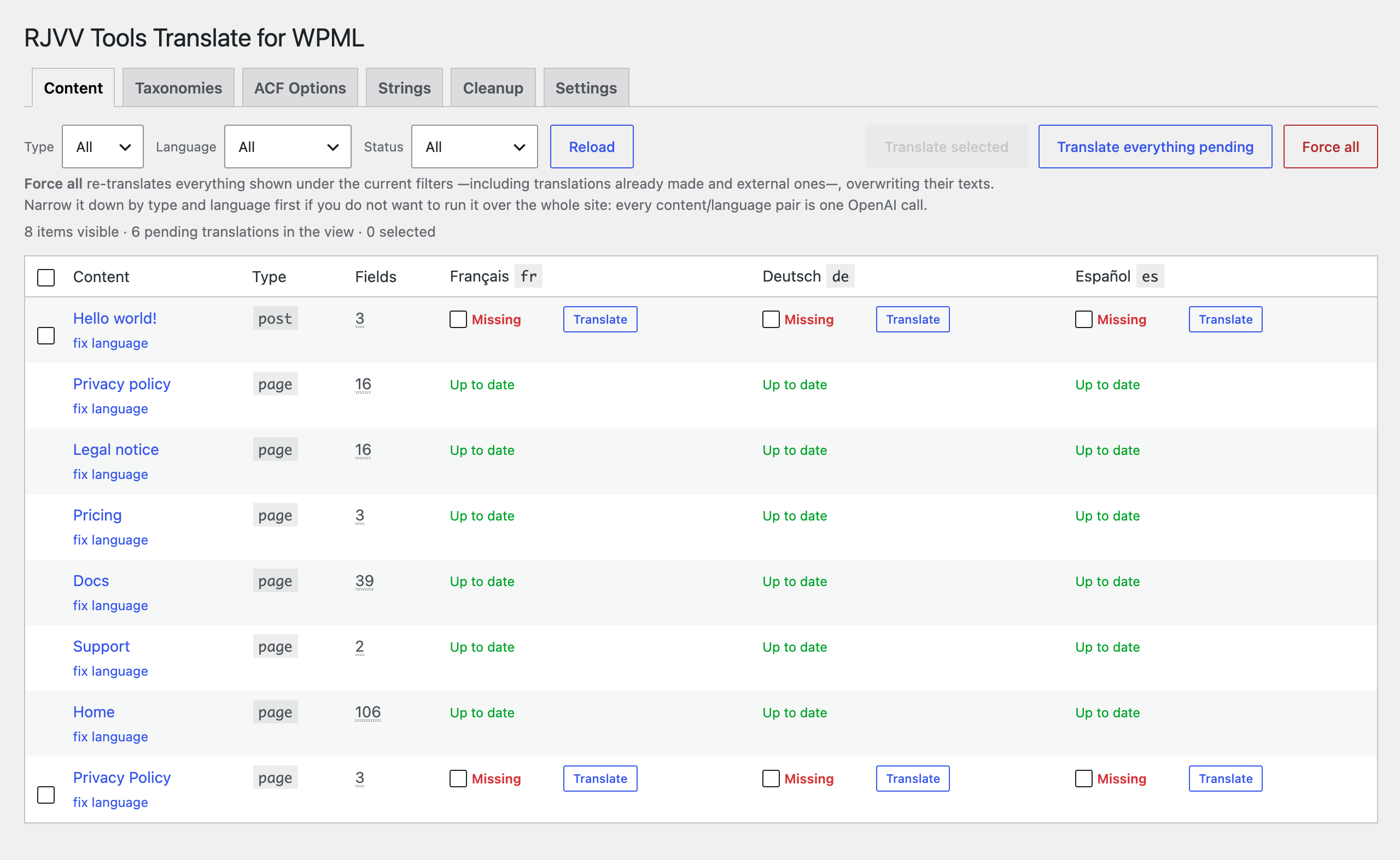This screenshot has height=860, width=1400.
Task: Click Translate everything pending
Action: (x=1155, y=147)
